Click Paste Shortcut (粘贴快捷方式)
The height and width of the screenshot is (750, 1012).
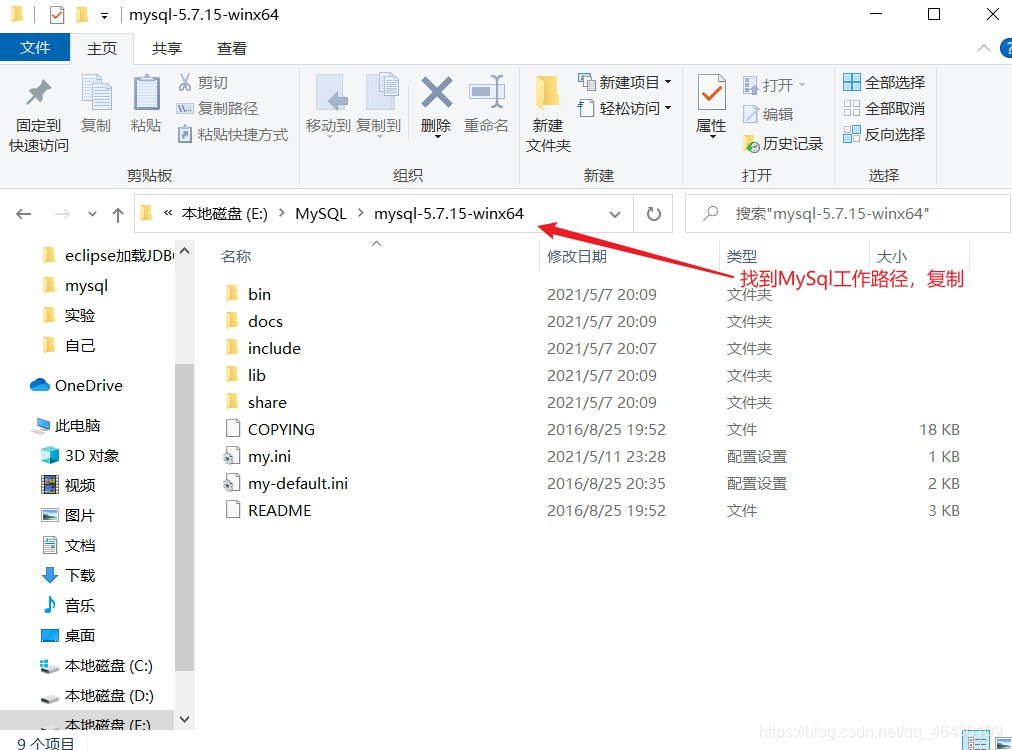pos(232,134)
